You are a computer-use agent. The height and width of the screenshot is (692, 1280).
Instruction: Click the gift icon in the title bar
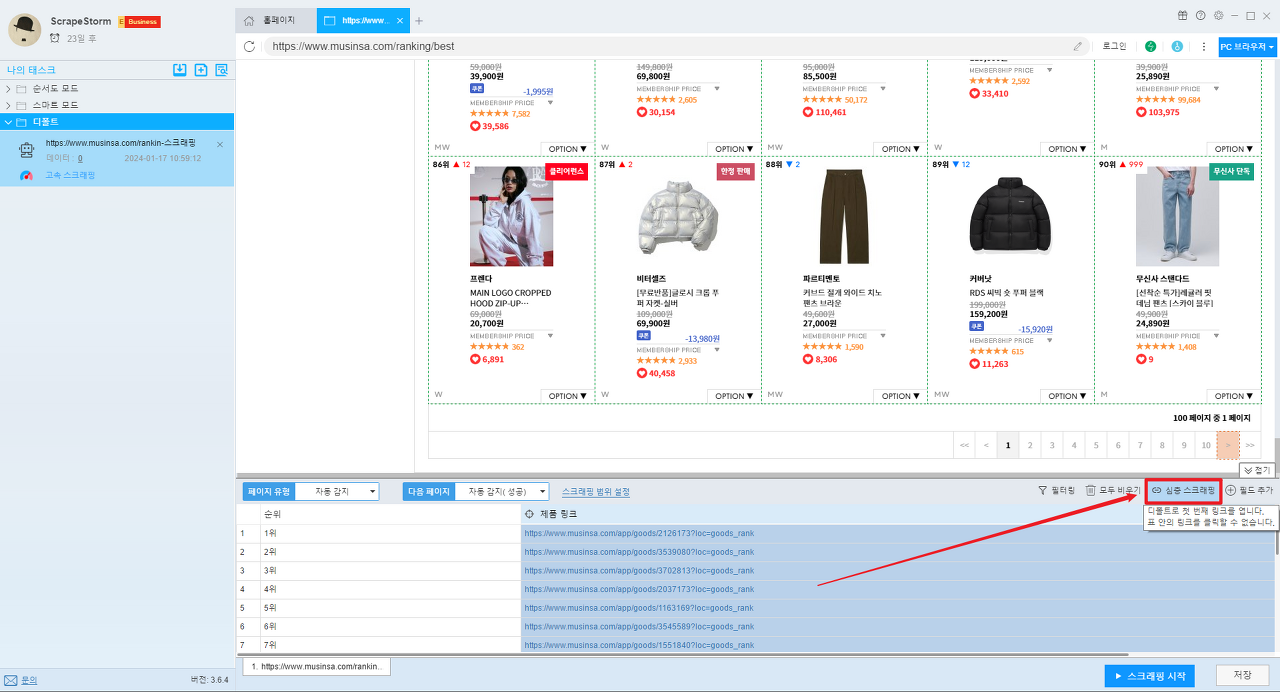click(x=1182, y=15)
